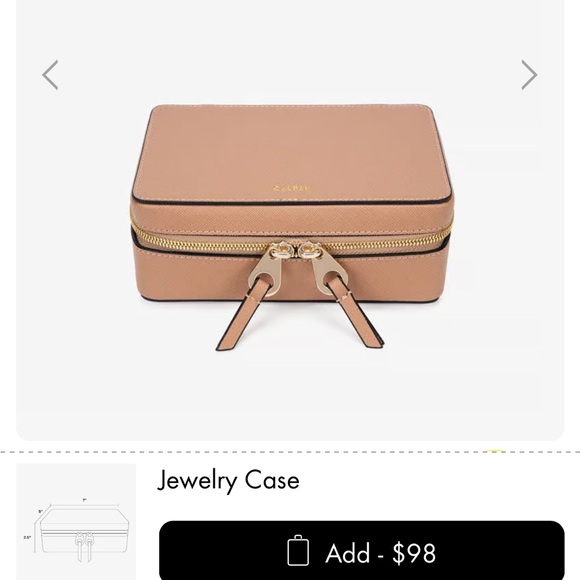Select the 7" width label in diagram

(85, 500)
